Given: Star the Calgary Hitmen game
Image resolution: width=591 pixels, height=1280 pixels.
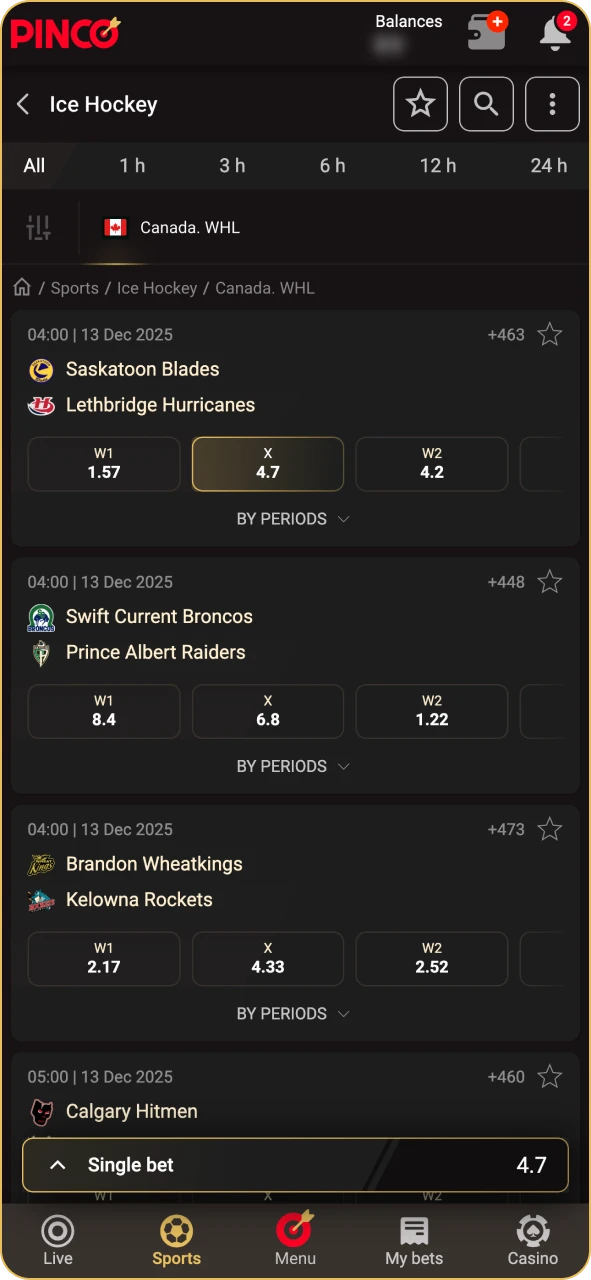Looking at the screenshot, I should pyautogui.click(x=549, y=1077).
